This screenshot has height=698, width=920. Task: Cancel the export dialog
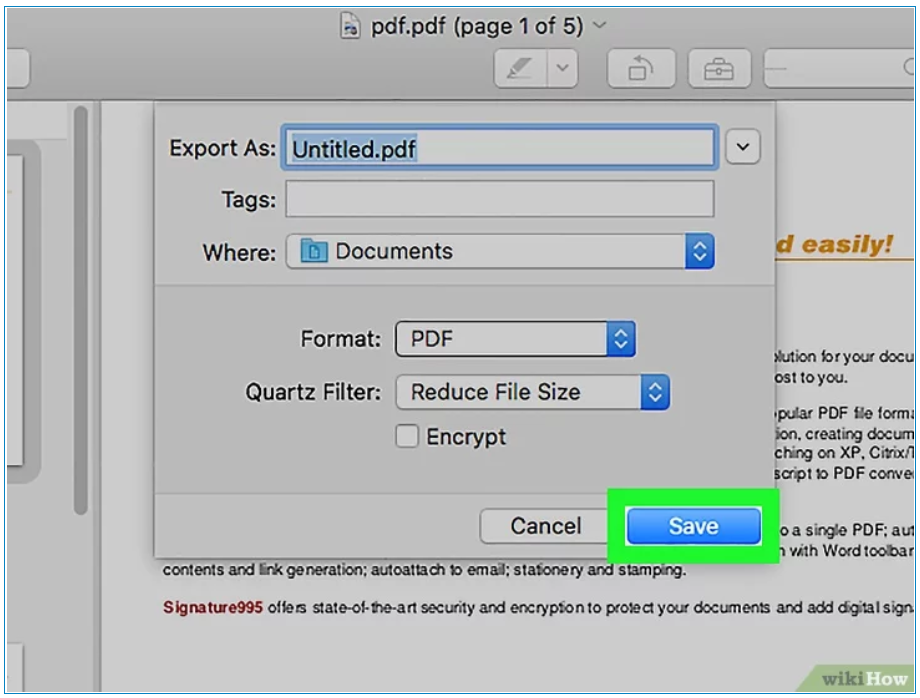[x=546, y=526]
